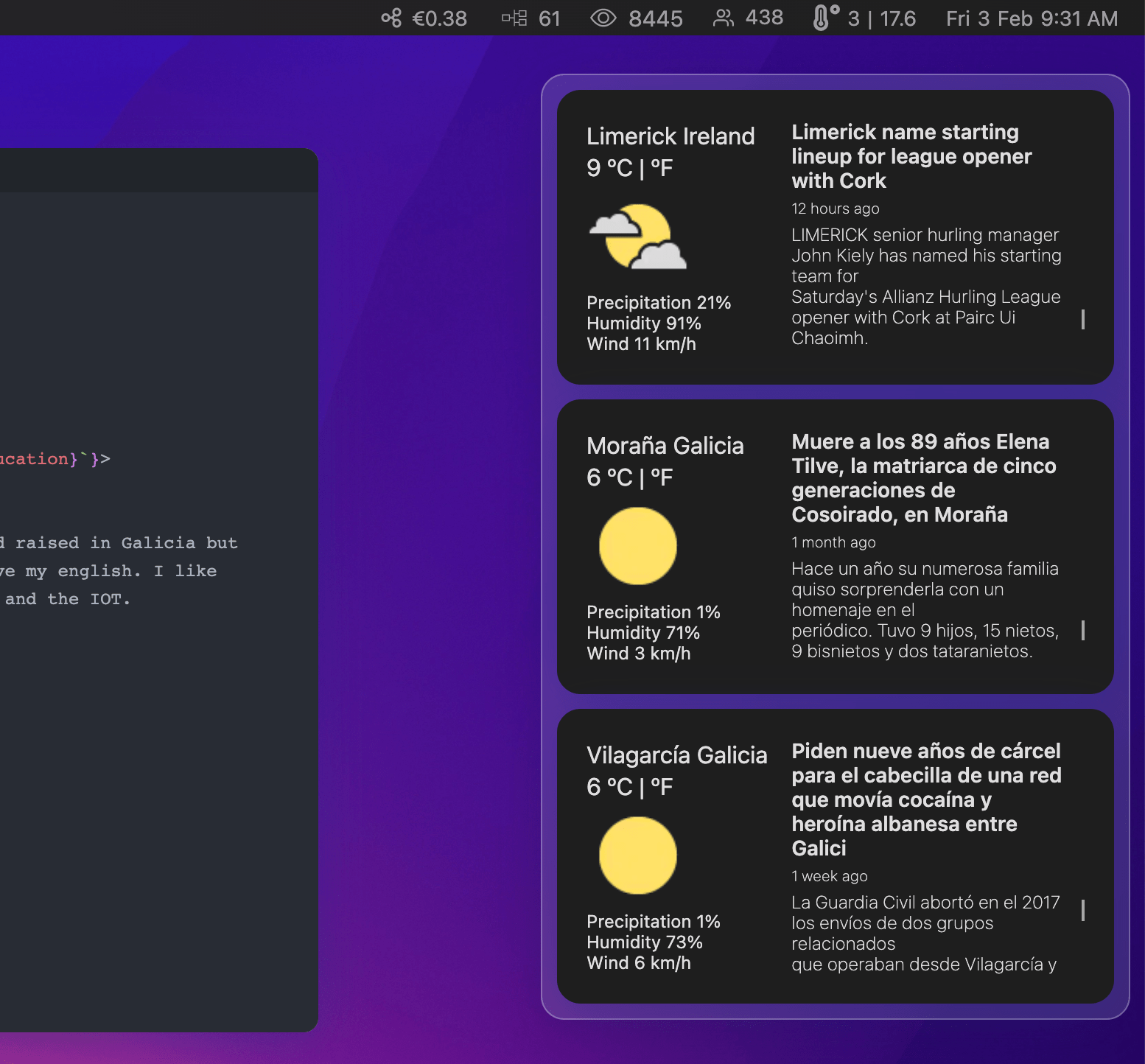Click the 3 | 17.6 temperature reading
The image size is (1145, 1064).
click(x=881, y=18)
